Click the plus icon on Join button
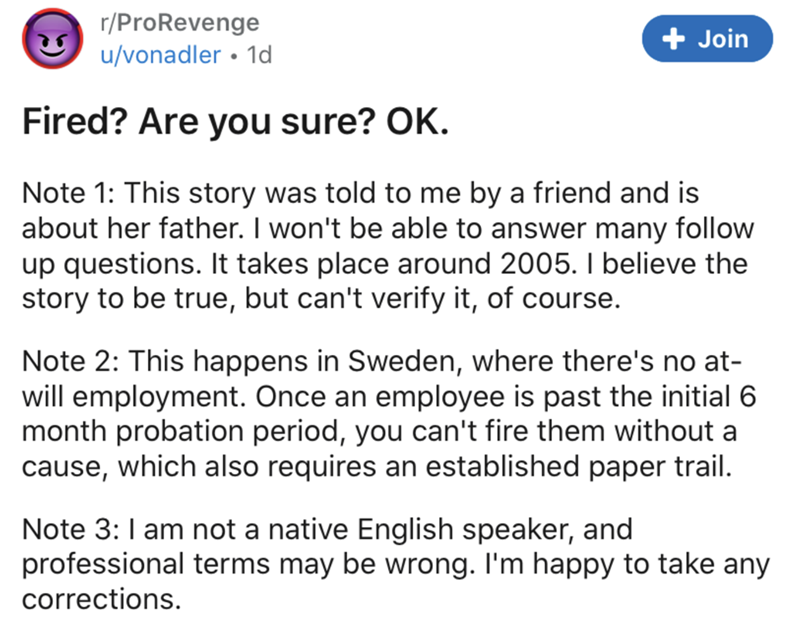The height and width of the screenshot is (627, 800). point(676,39)
